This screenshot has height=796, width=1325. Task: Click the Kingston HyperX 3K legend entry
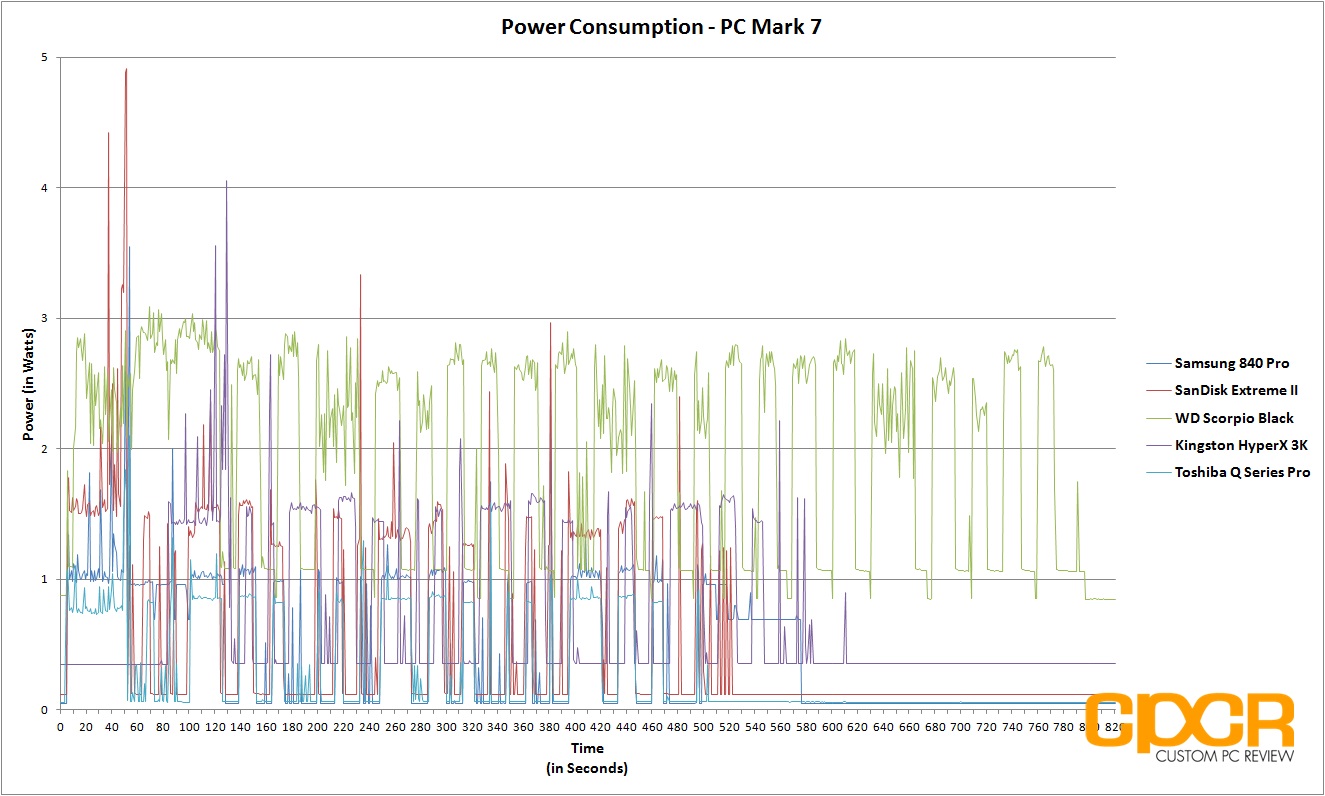coord(1226,446)
